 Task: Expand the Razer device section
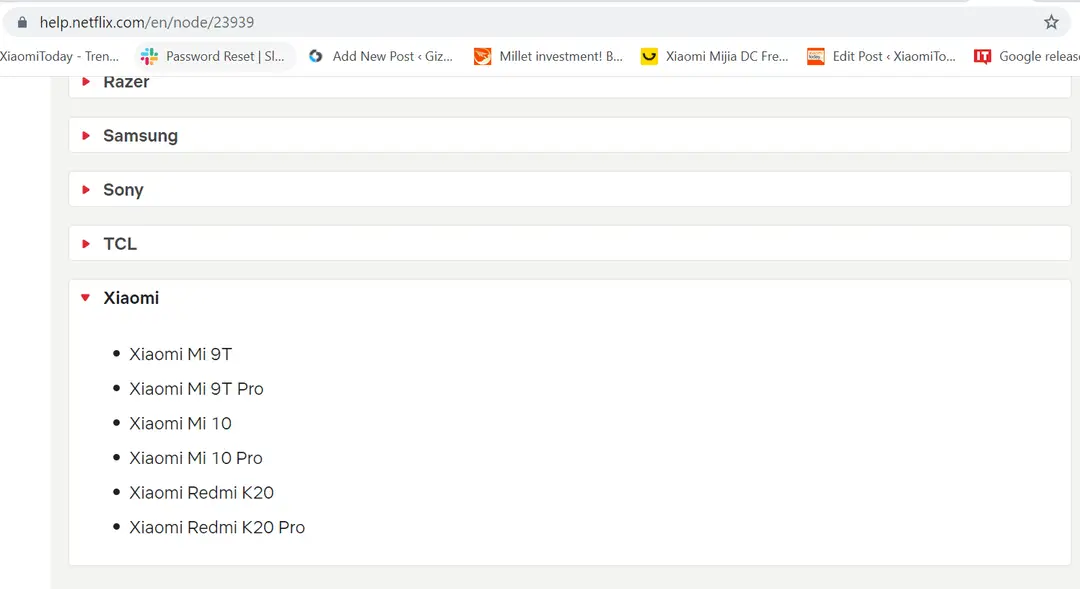570,85
